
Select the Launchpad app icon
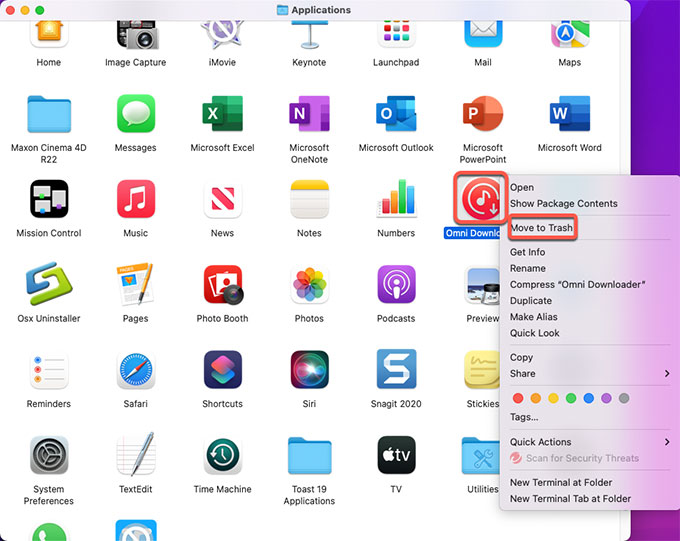[396, 34]
